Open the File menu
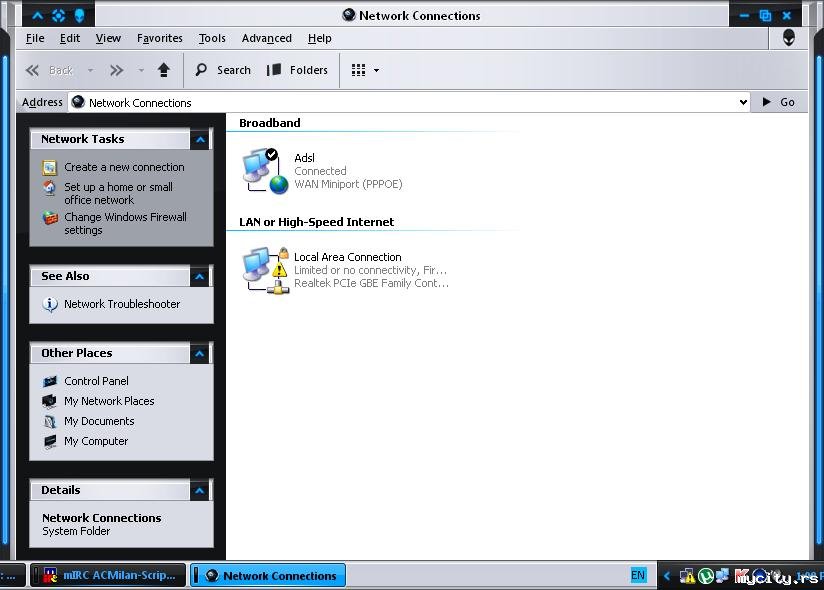Image resolution: width=824 pixels, height=590 pixels. [x=35, y=38]
